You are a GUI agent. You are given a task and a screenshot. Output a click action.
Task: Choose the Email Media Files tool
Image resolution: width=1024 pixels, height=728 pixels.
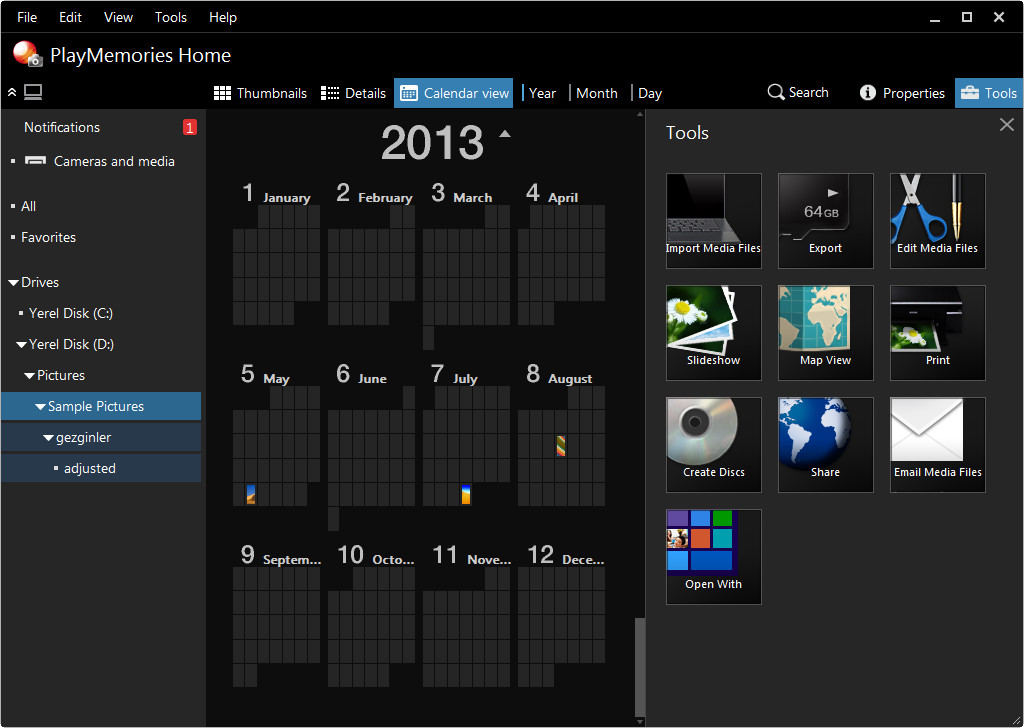[x=938, y=445]
